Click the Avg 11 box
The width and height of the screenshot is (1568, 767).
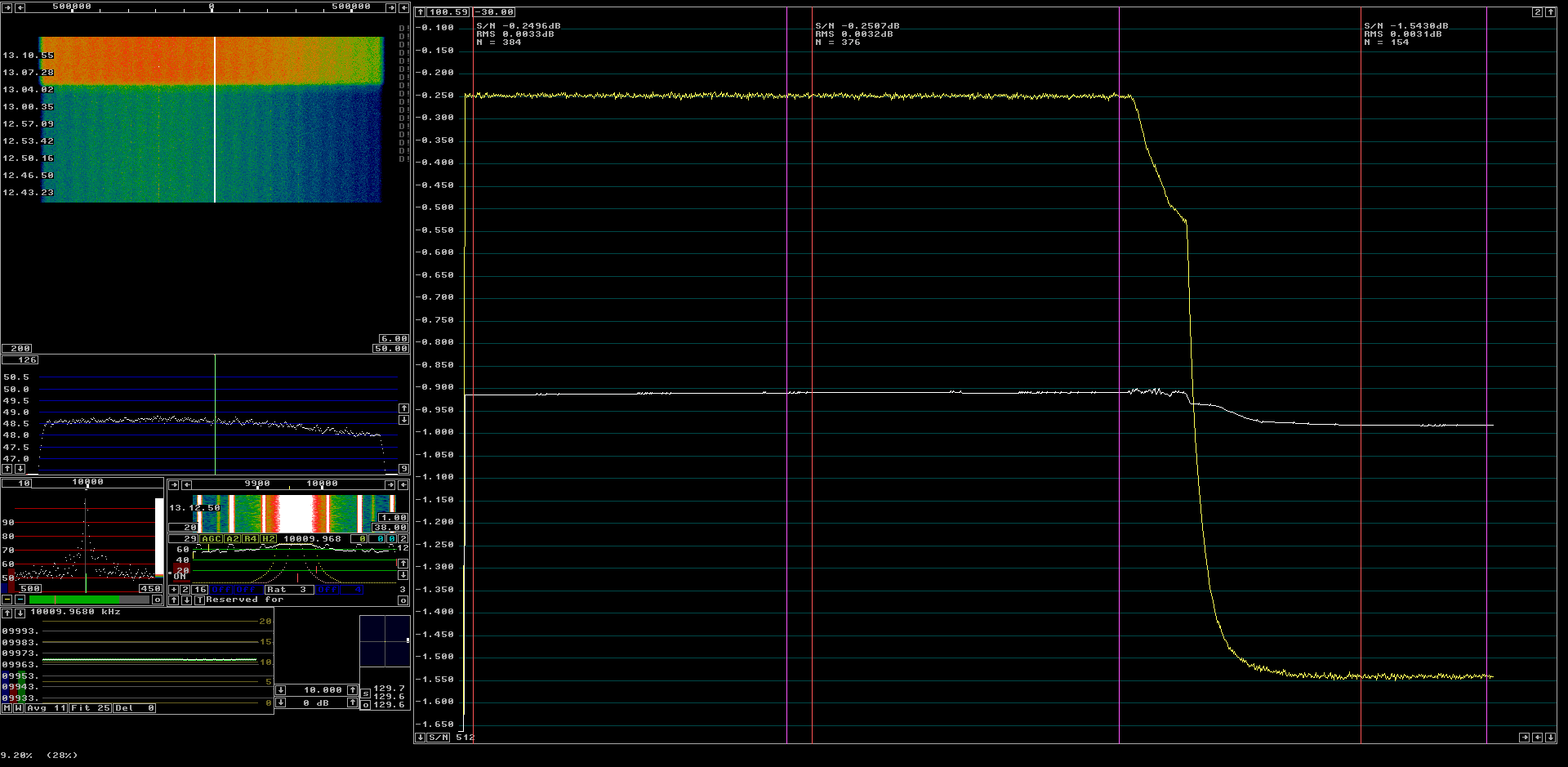(47, 708)
